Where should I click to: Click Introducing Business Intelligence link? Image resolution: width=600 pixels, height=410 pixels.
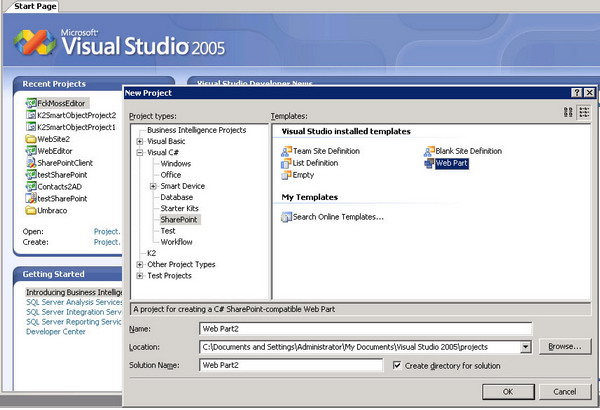click(74, 292)
